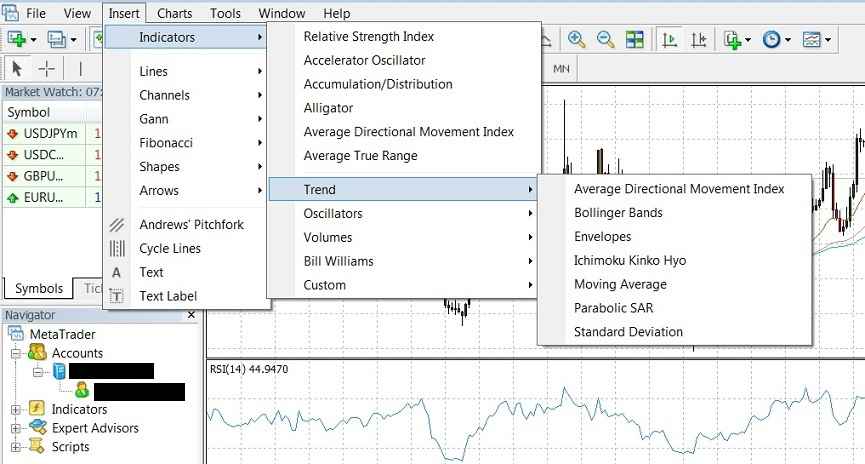Toggle the chart shift button
This screenshot has width=865, height=464.
pyautogui.click(x=699, y=40)
